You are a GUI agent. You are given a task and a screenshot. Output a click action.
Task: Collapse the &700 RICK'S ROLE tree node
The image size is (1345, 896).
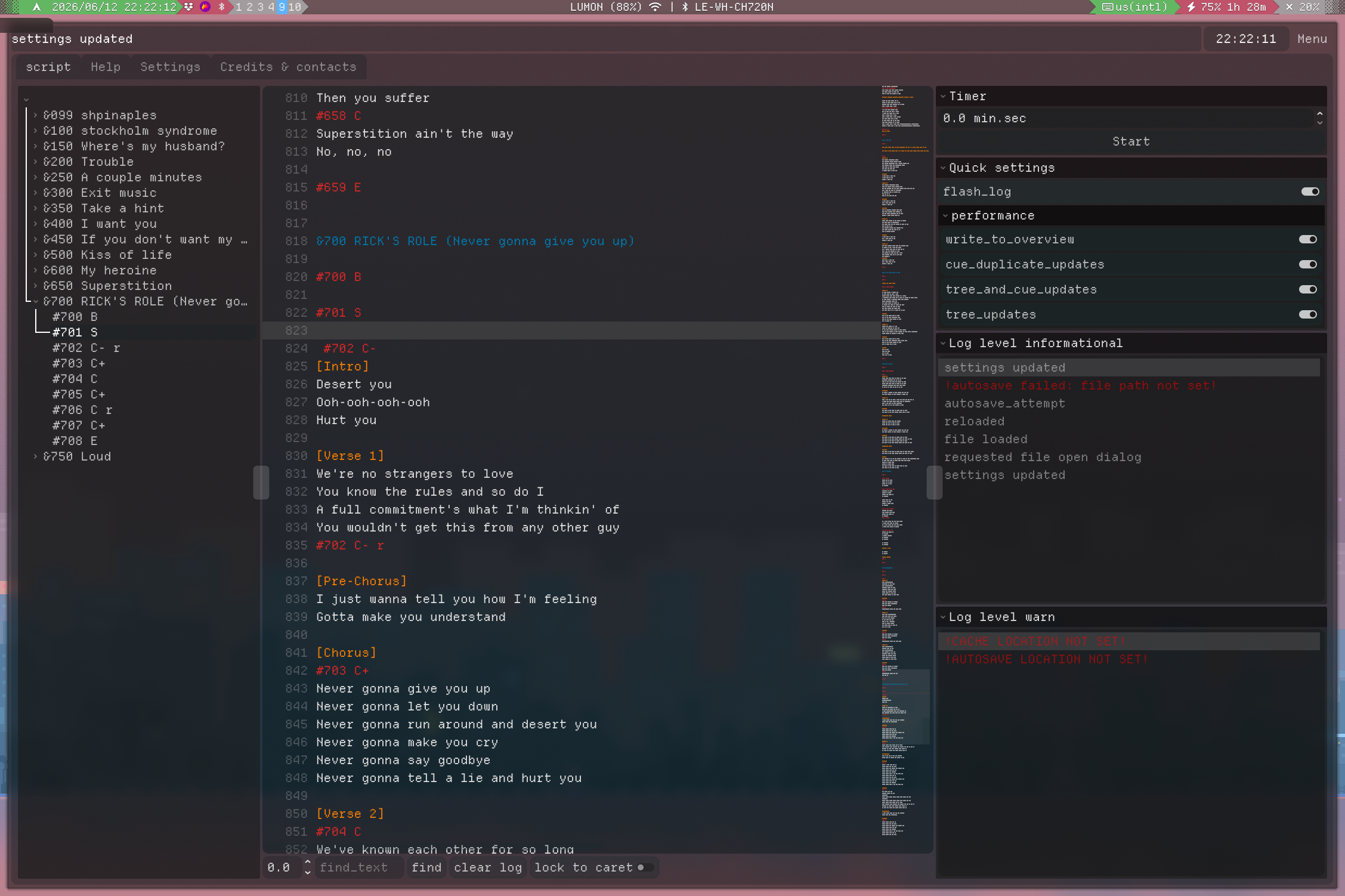tap(36, 301)
